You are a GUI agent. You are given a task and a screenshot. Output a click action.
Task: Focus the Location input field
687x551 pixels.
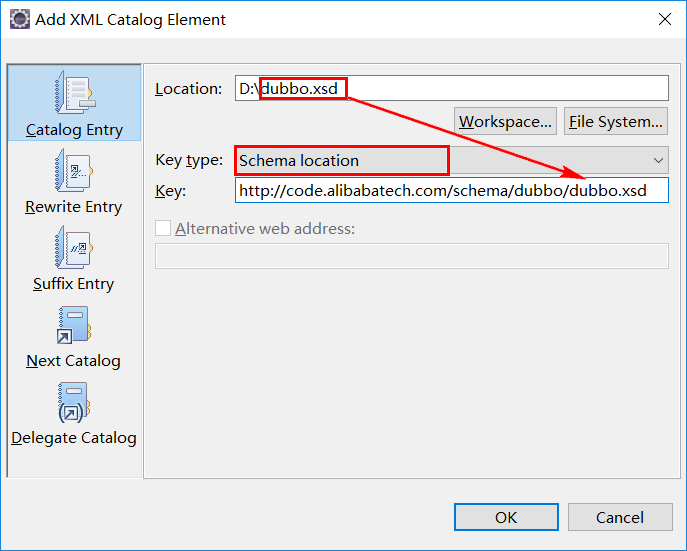452,88
